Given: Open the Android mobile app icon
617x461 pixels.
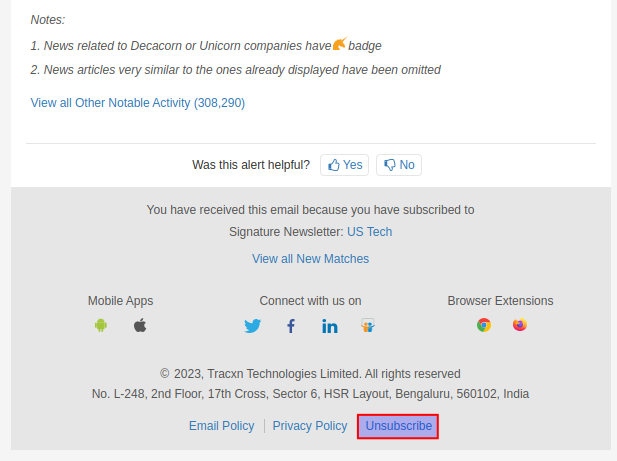Looking at the screenshot, I should (101, 325).
